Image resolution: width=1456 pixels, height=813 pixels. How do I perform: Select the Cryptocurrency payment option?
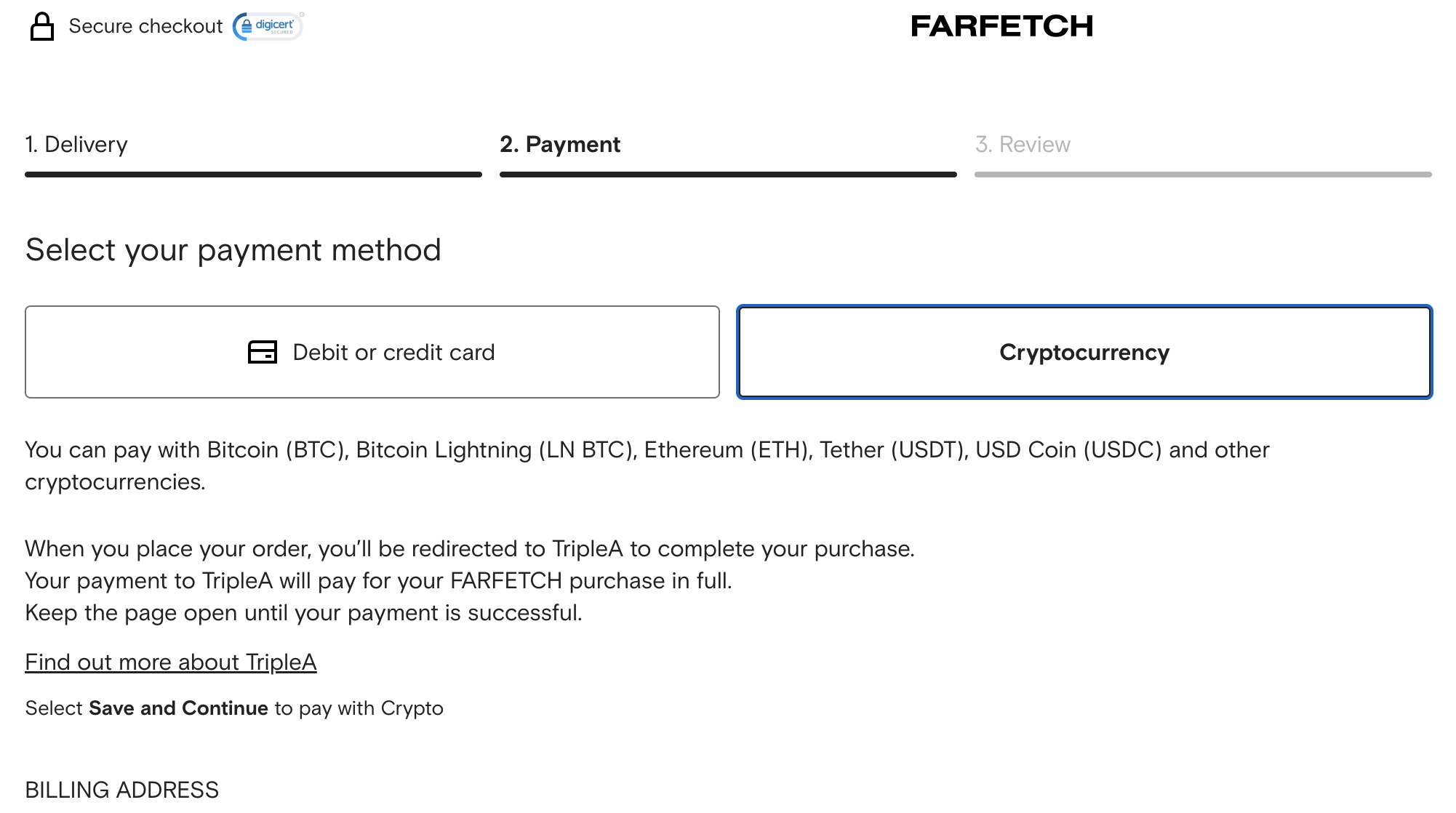coord(1084,352)
